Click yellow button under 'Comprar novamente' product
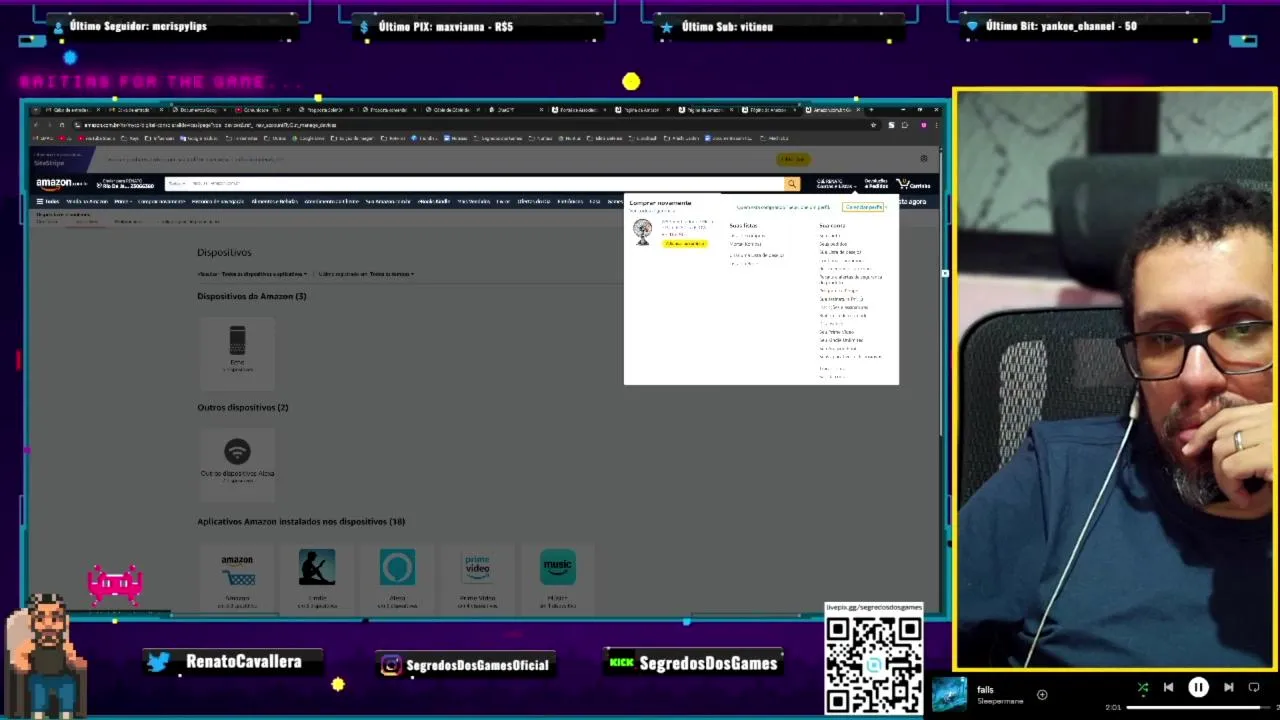 685,244
